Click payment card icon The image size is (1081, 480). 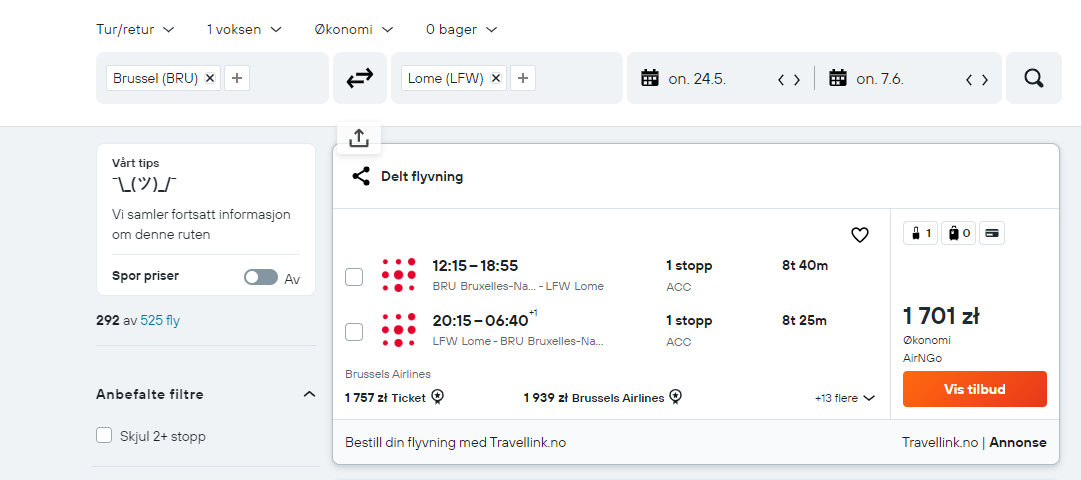[x=992, y=233]
